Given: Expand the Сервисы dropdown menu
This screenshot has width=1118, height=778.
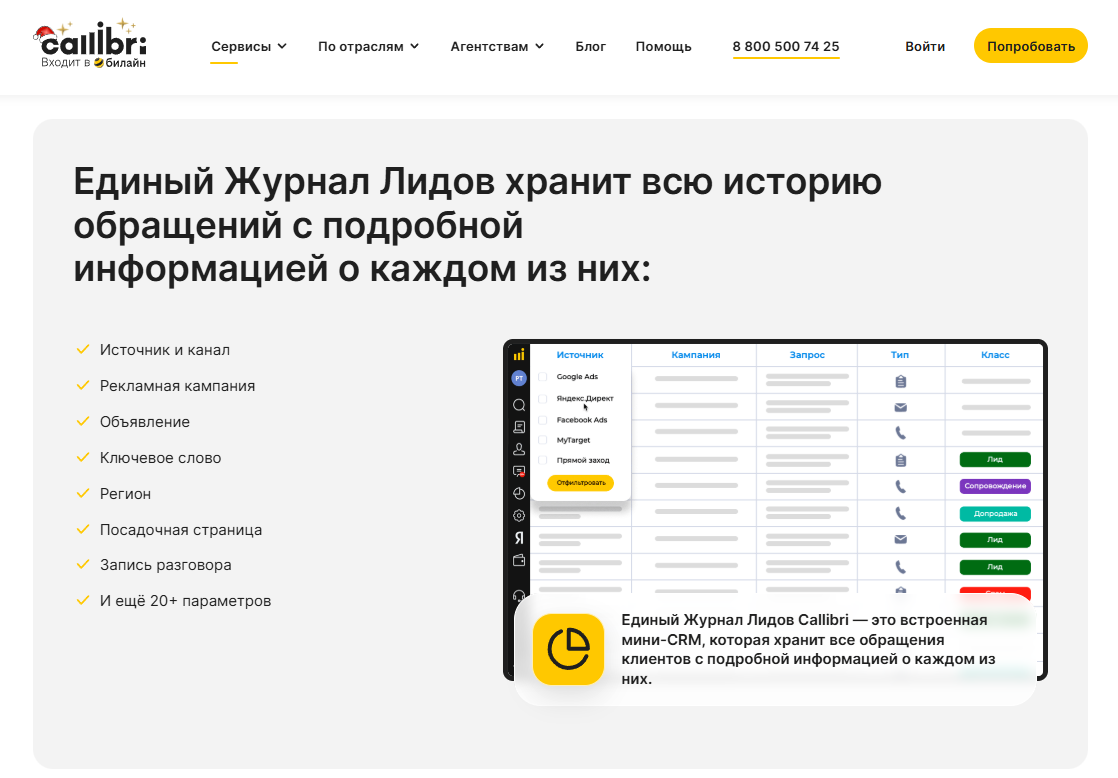Looking at the screenshot, I should [248, 46].
